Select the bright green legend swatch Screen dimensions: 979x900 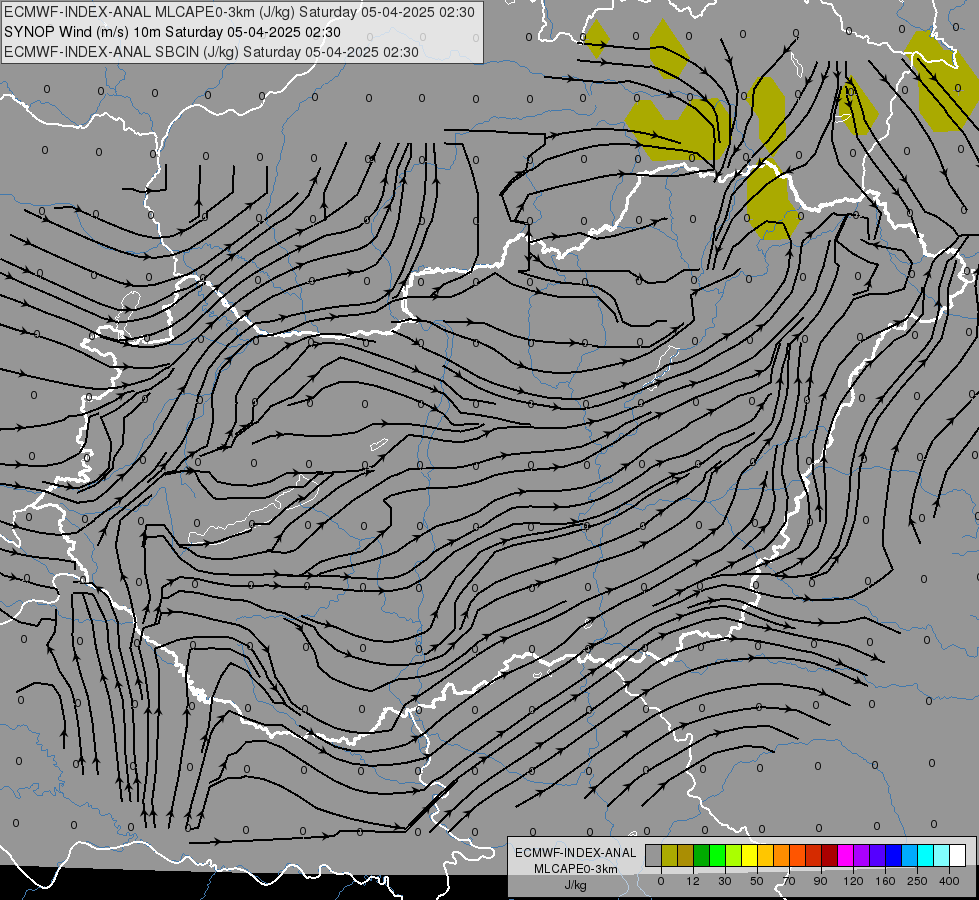(x=717, y=855)
